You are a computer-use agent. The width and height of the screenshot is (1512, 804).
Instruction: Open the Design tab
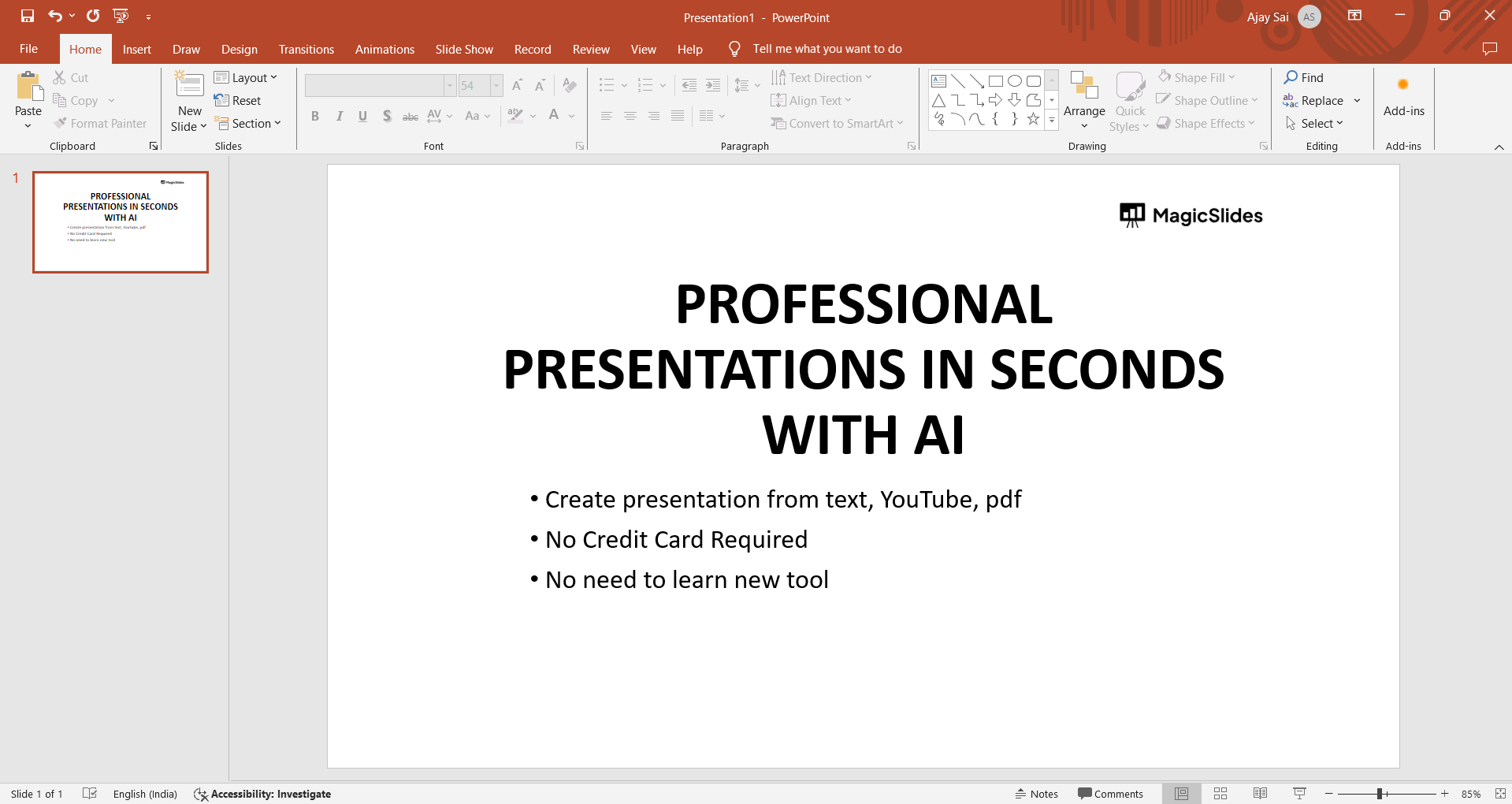tap(239, 49)
